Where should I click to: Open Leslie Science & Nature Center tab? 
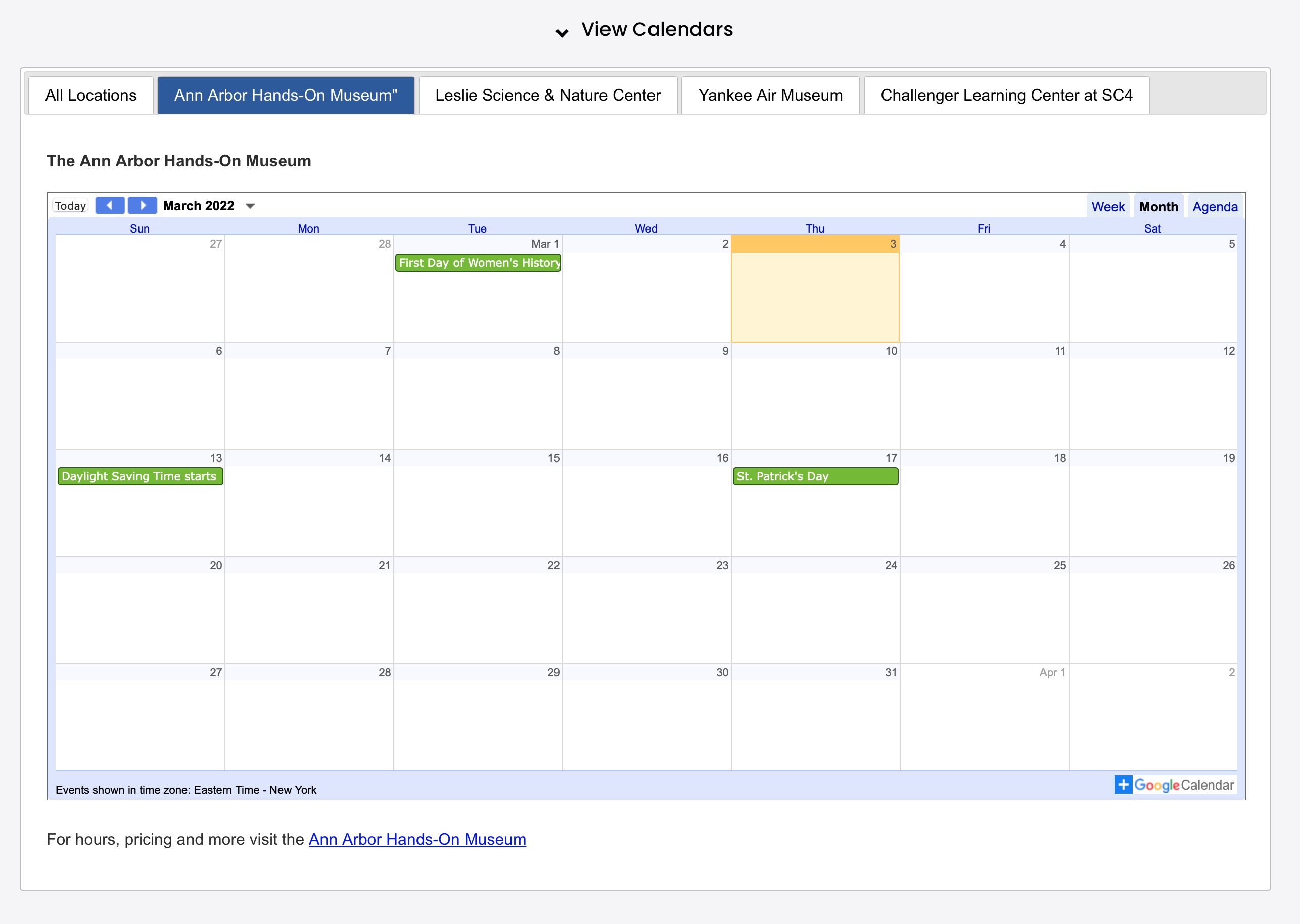coord(548,95)
